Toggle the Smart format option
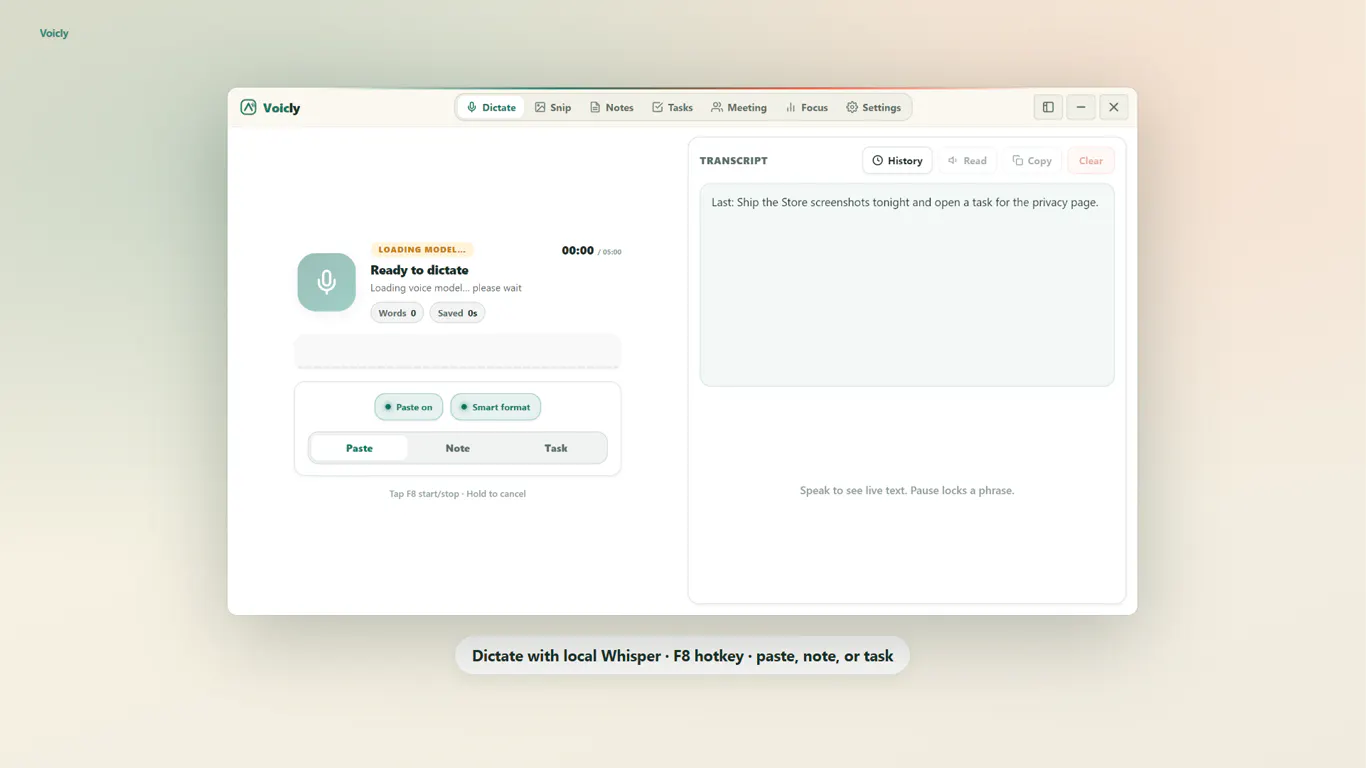1366x768 pixels. pyautogui.click(x=496, y=407)
